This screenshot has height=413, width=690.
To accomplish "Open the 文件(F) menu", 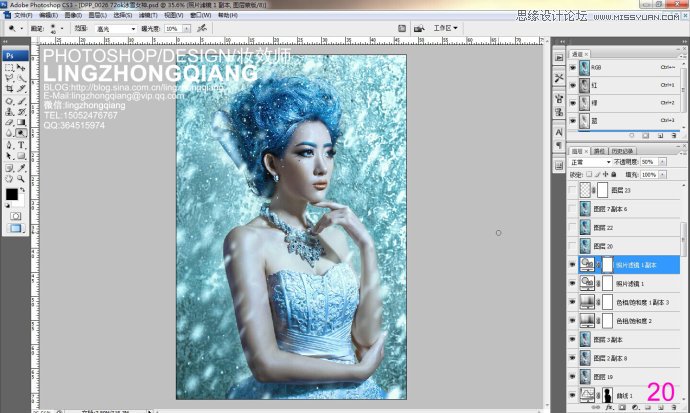I will (x=23, y=15).
